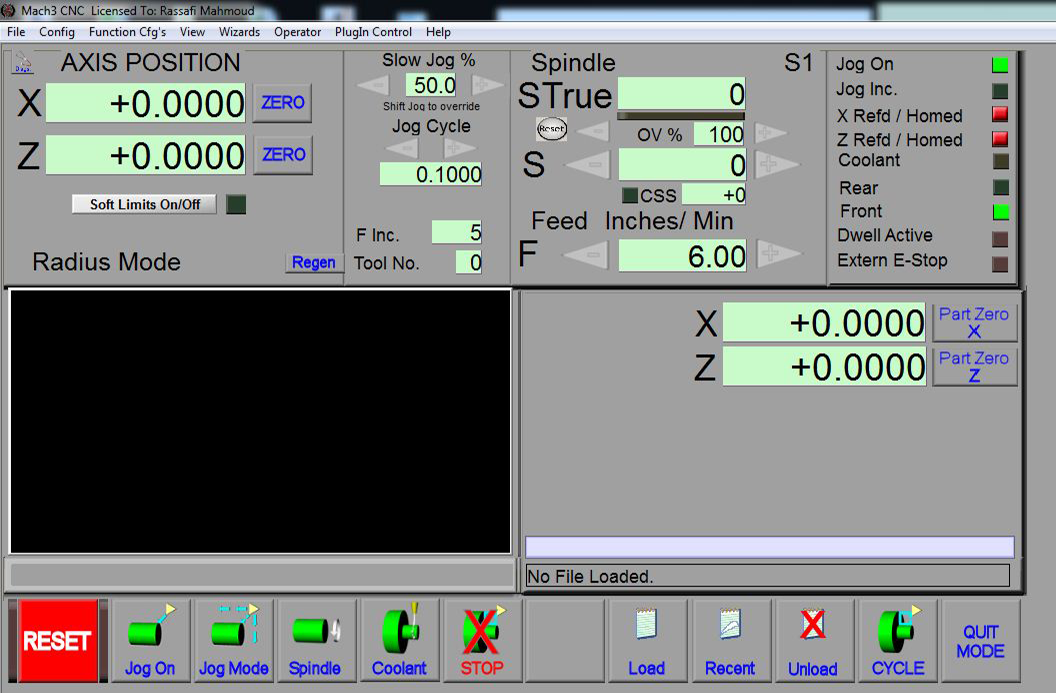1056x693 pixels.
Task: Click the Rear tool post LED
Action: click(x=1001, y=187)
